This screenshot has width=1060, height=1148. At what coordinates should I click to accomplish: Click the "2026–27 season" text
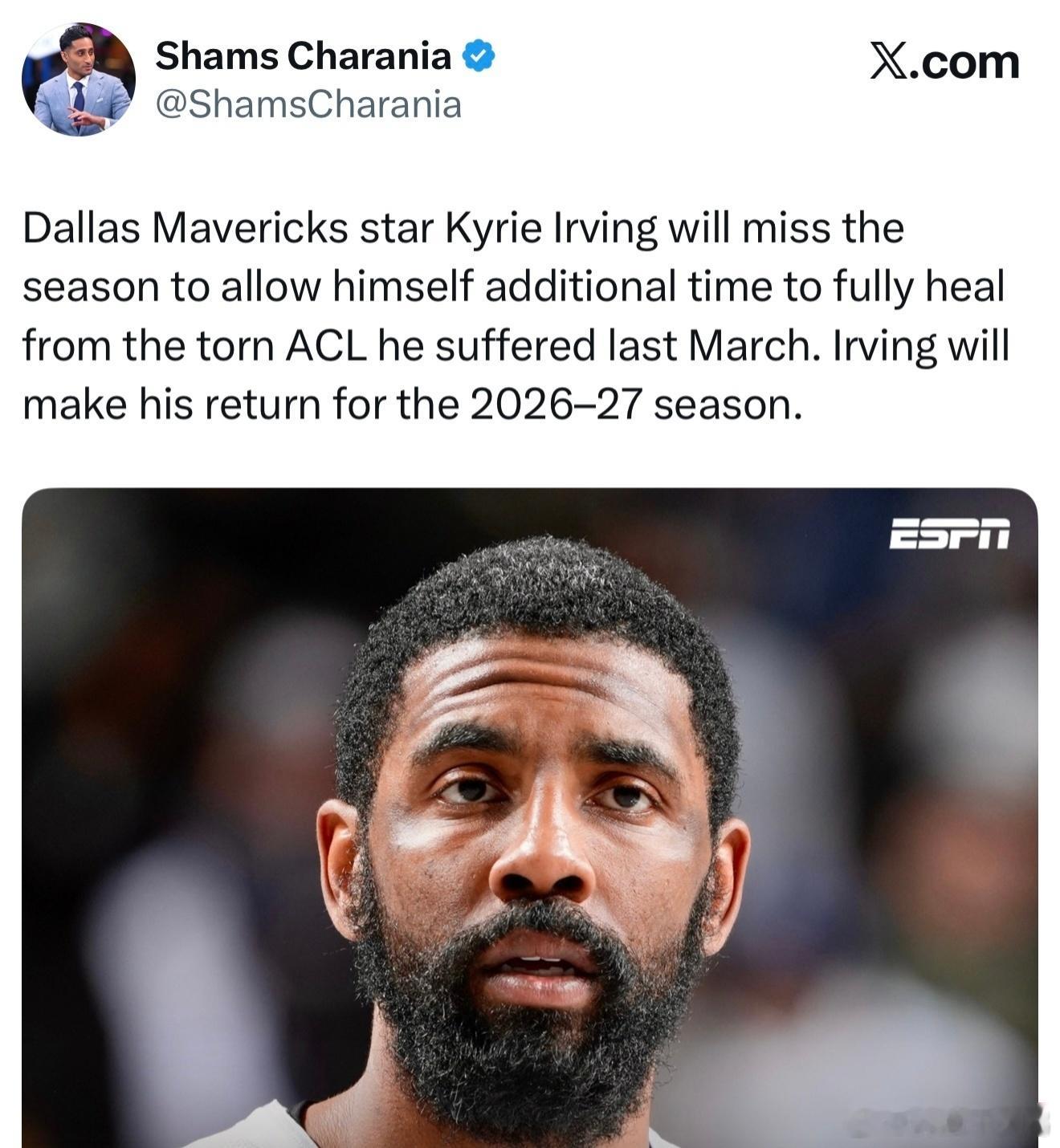point(635,405)
